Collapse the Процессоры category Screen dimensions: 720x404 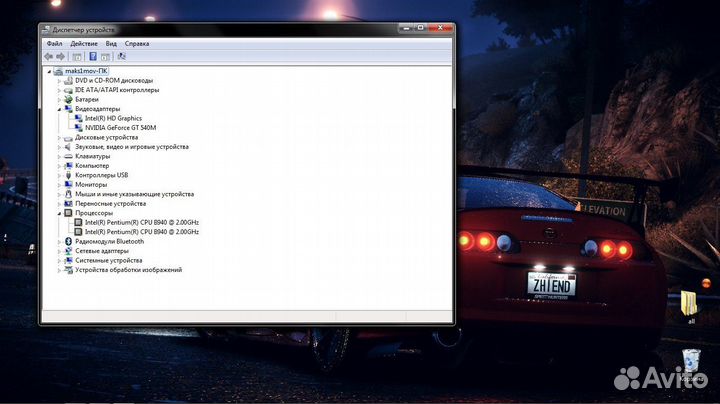click(x=59, y=213)
